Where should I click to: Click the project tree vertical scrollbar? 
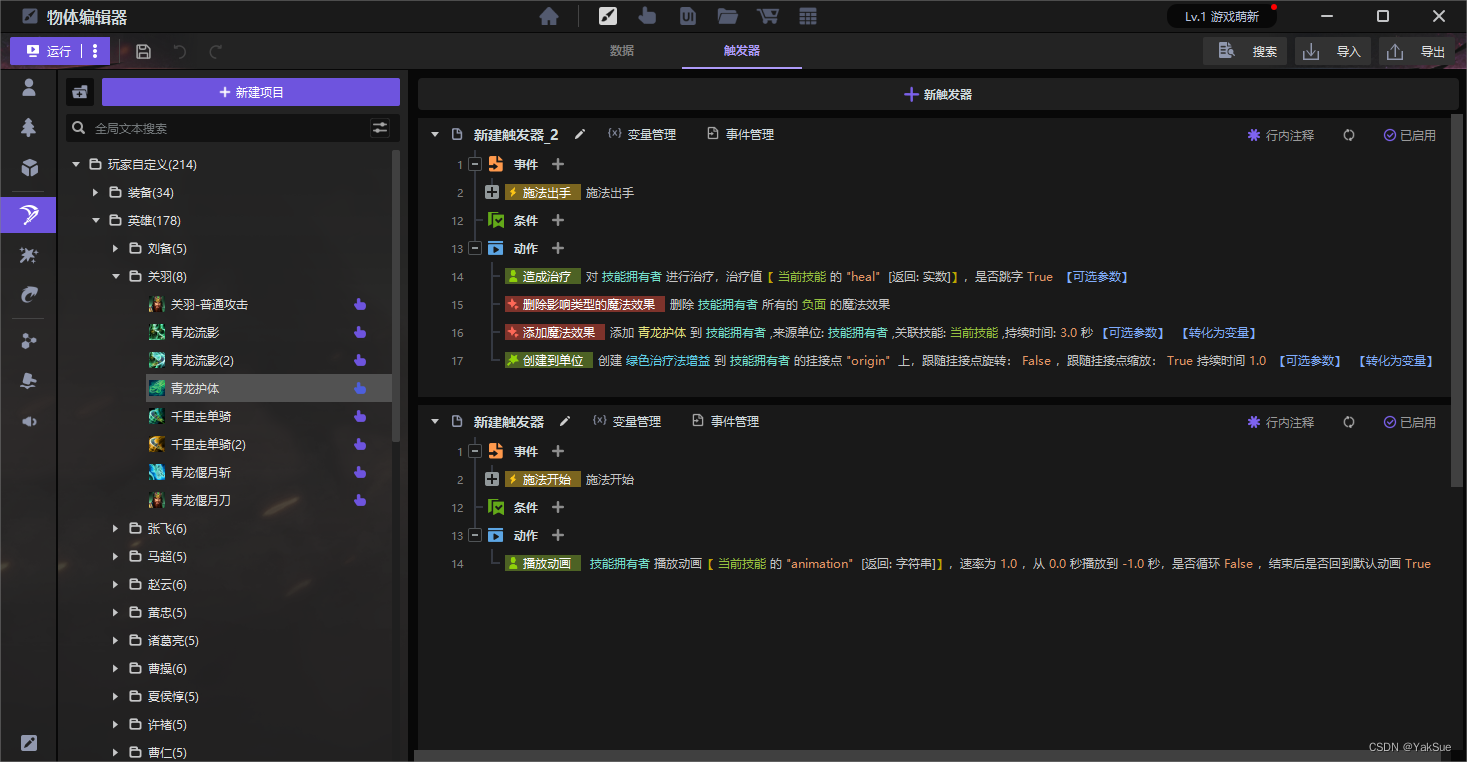click(x=396, y=295)
